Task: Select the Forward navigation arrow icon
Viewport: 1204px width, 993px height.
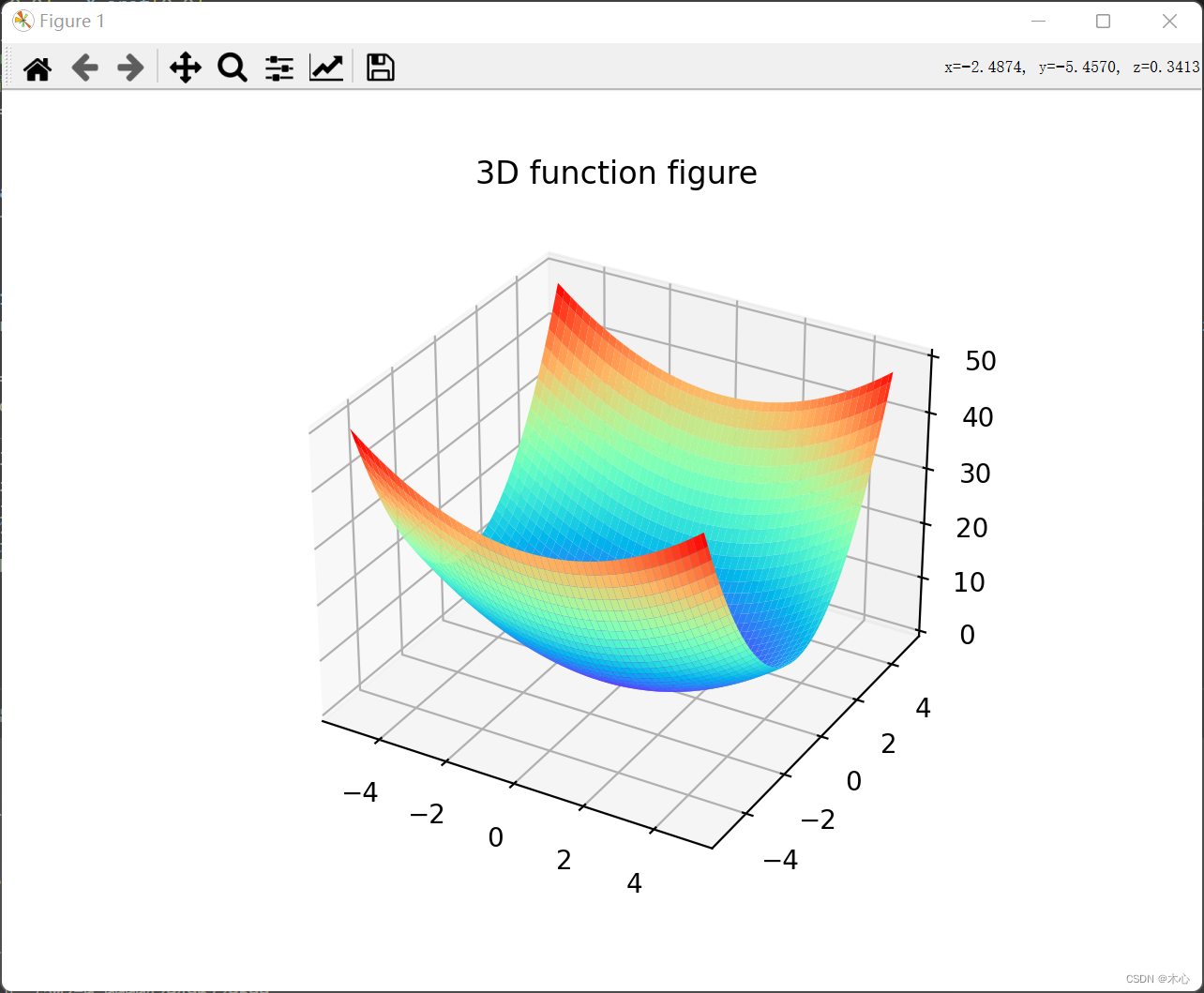Action: [x=130, y=67]
